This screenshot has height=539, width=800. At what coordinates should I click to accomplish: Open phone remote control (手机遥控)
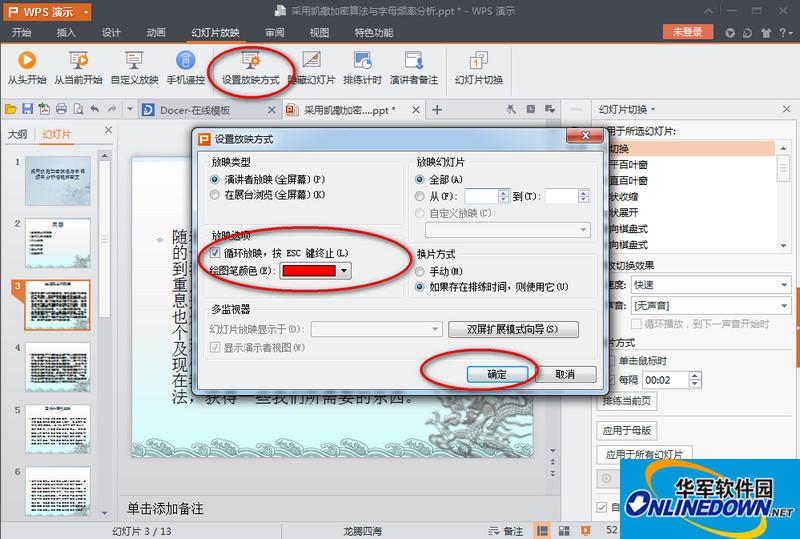click(186, 67)
